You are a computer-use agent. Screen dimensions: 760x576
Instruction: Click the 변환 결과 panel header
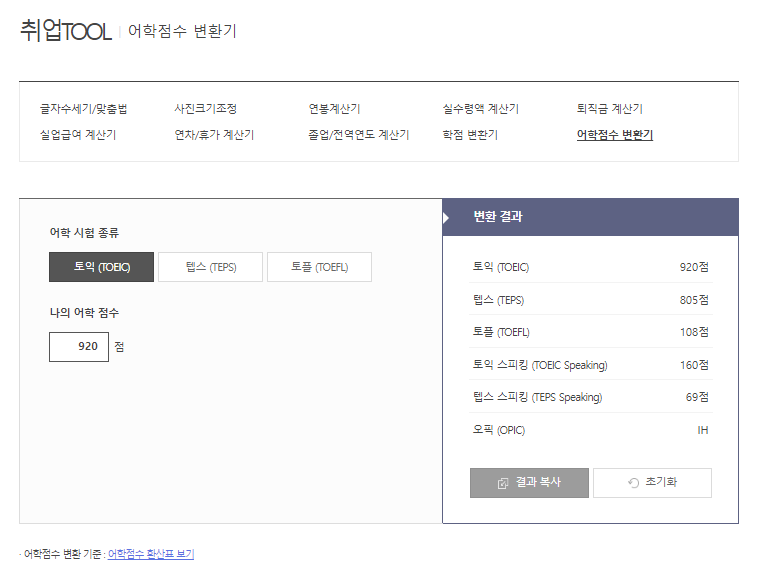pyautogui.click(x=590, y=217)
